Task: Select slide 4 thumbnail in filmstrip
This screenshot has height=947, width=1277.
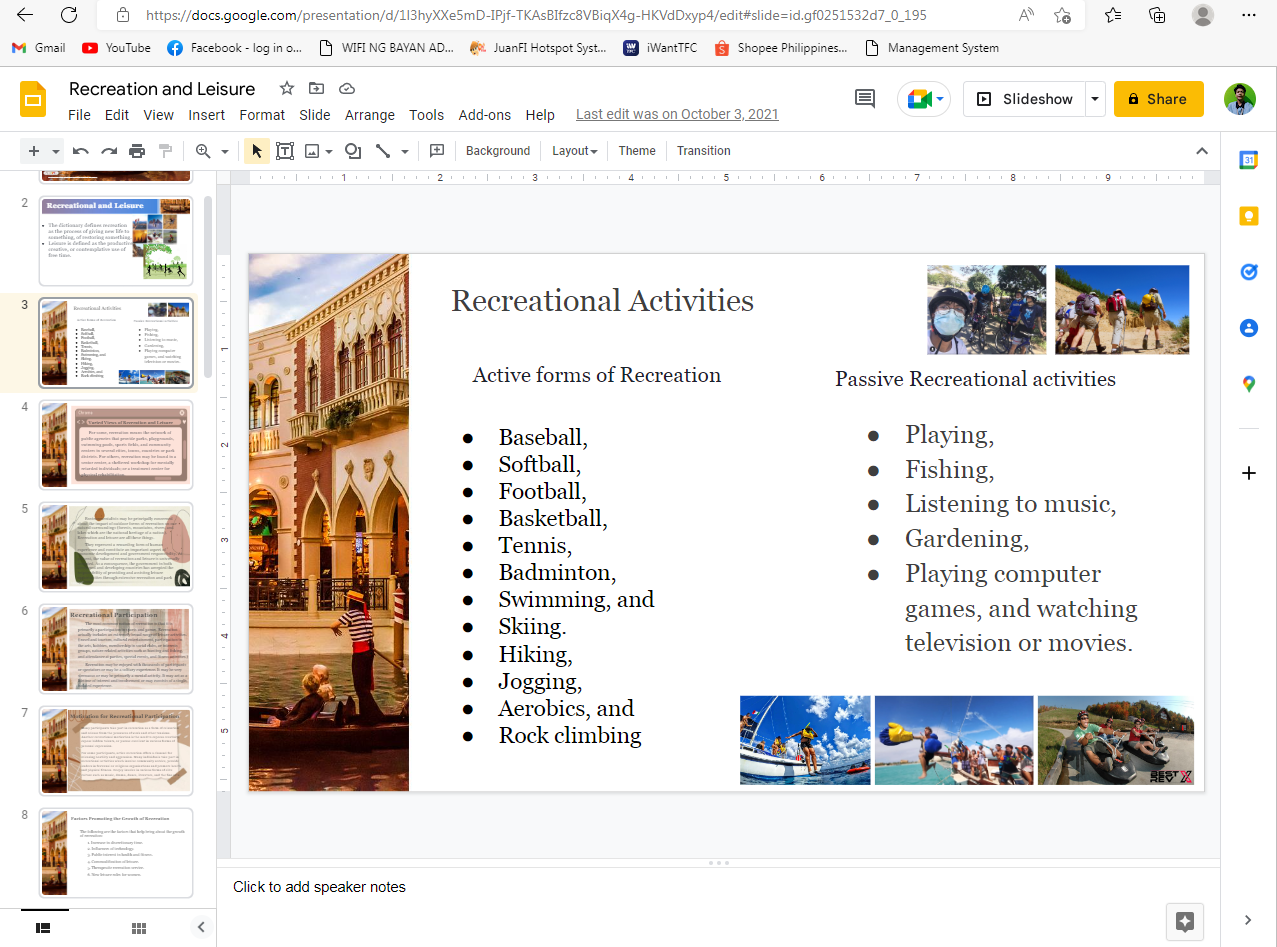Action: pyautogui.click(x=116, y=444)
